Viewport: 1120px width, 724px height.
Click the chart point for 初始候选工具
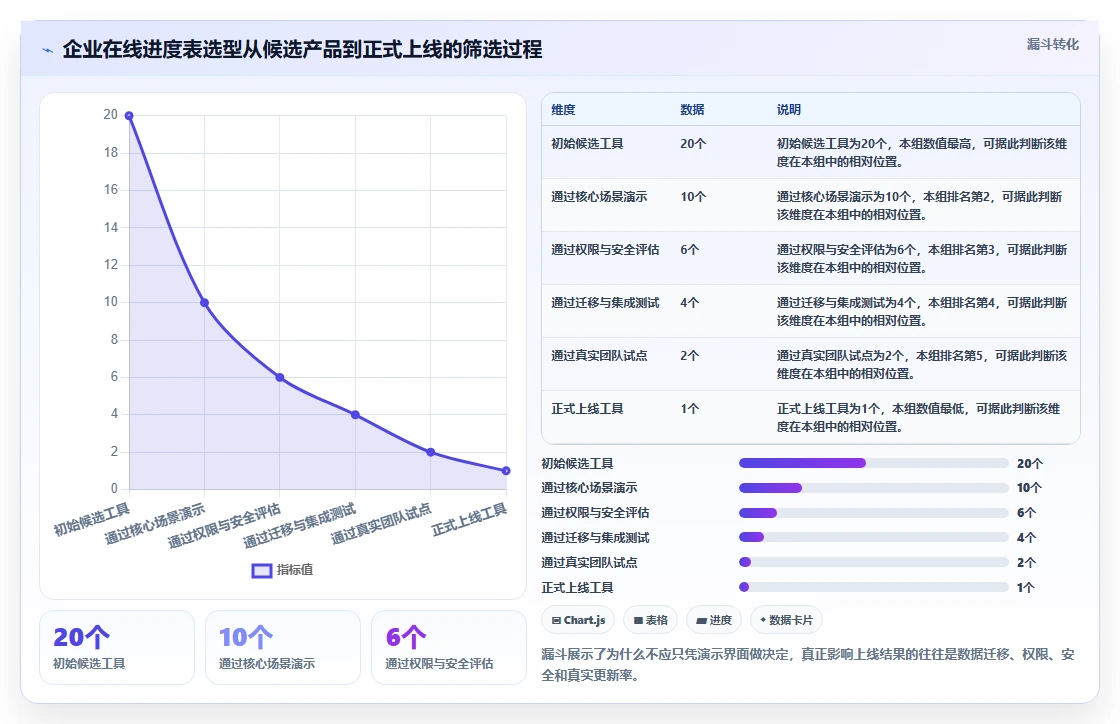point(129,116)
